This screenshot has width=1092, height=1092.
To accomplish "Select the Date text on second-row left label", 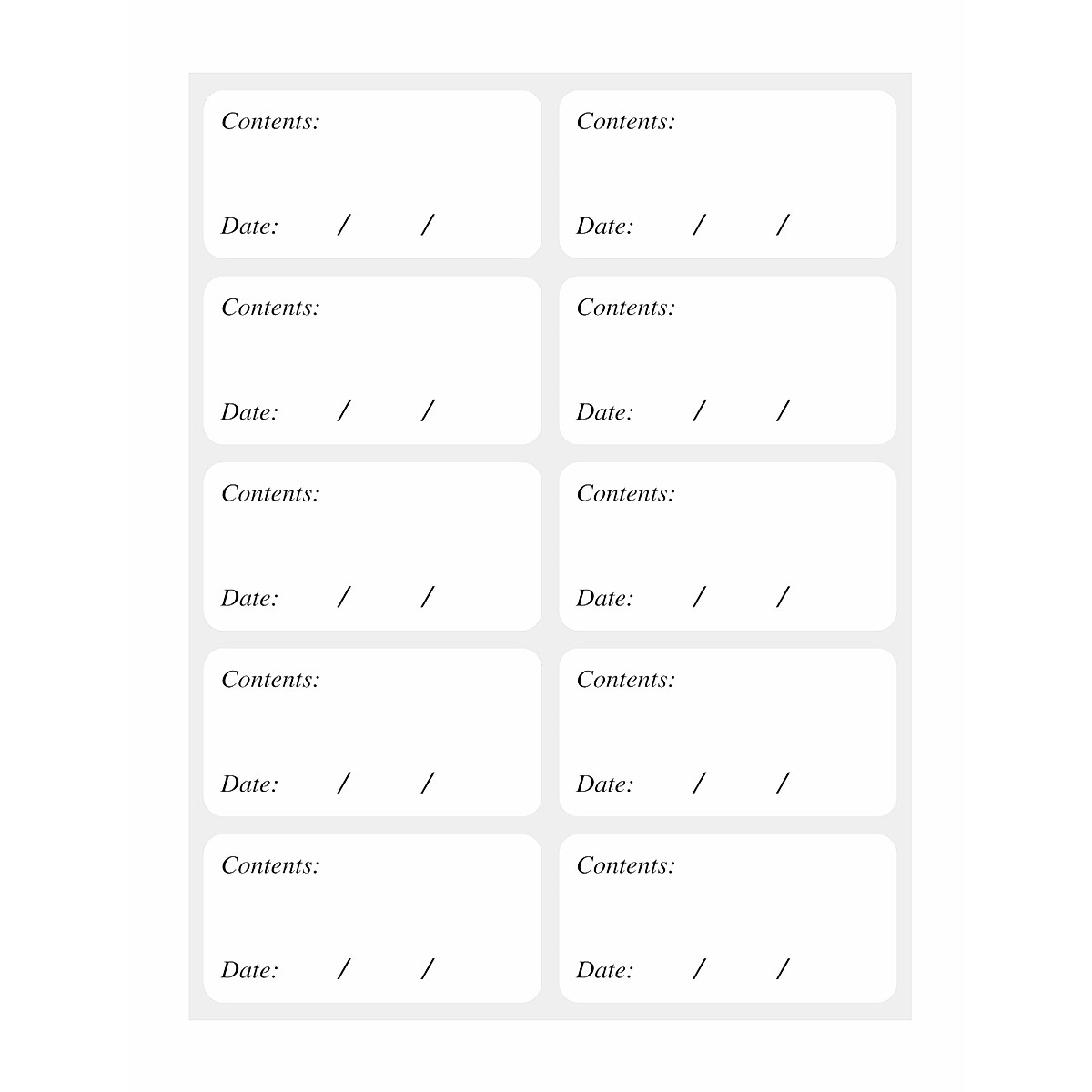I will pyautogui.click(x=249, y=412).
